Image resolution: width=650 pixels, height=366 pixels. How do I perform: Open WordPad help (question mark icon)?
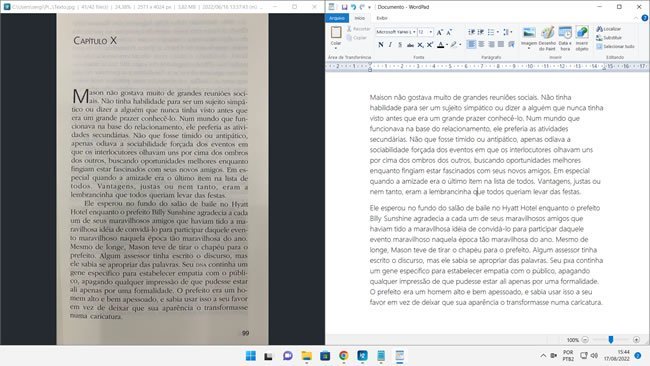[645, 18]
